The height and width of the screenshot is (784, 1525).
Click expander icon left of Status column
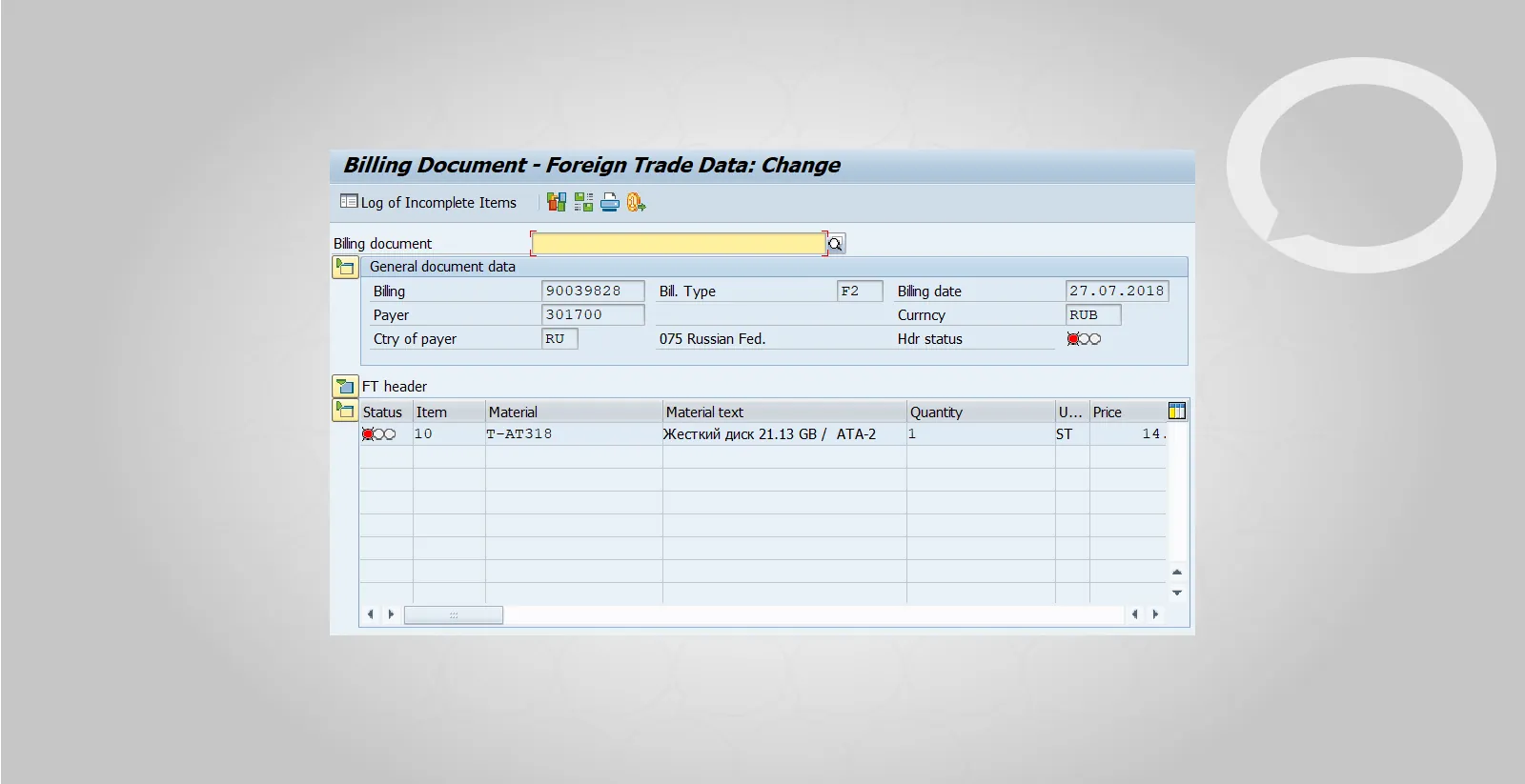pos(344,411)
